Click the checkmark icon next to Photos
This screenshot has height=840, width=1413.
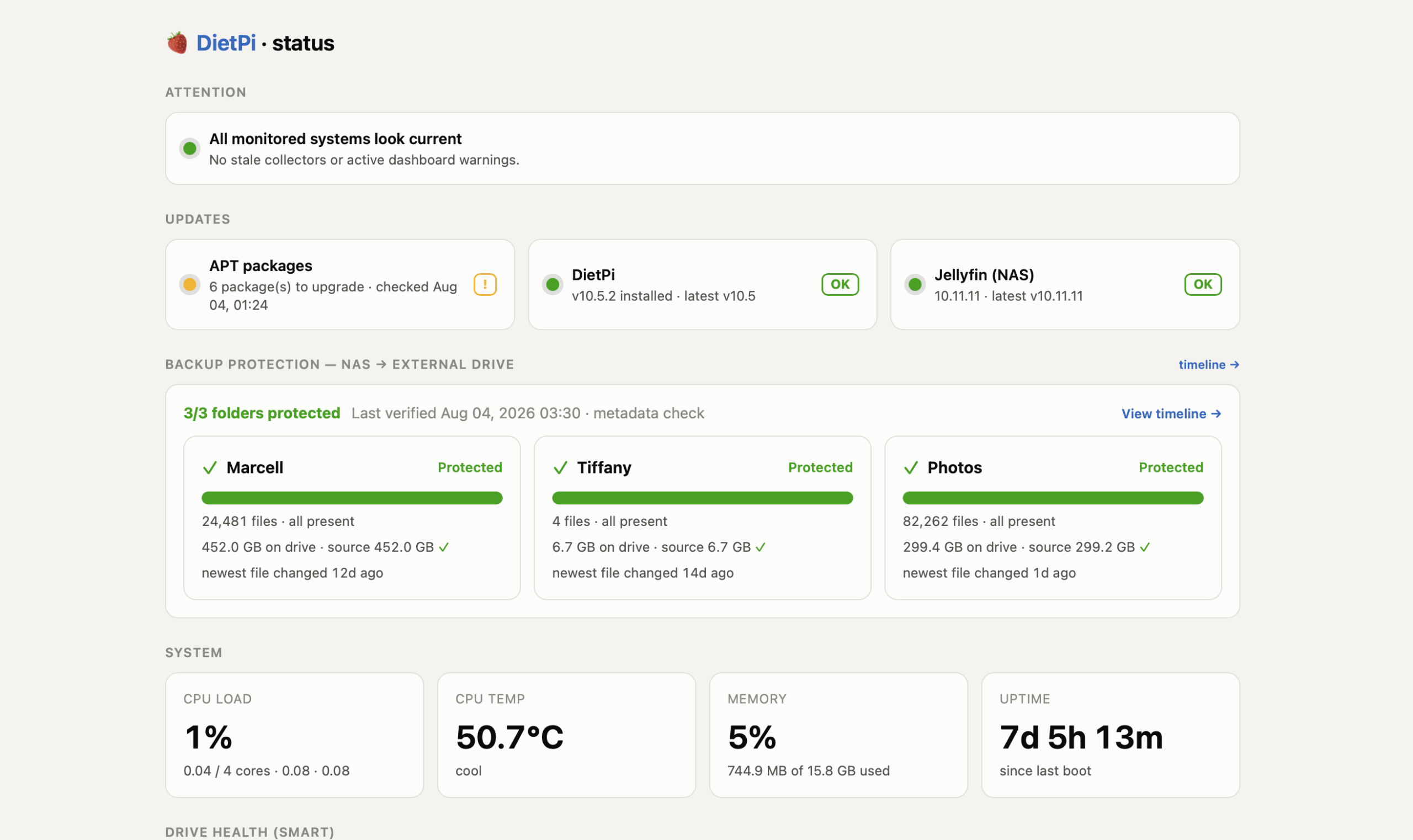pos(911,467)
